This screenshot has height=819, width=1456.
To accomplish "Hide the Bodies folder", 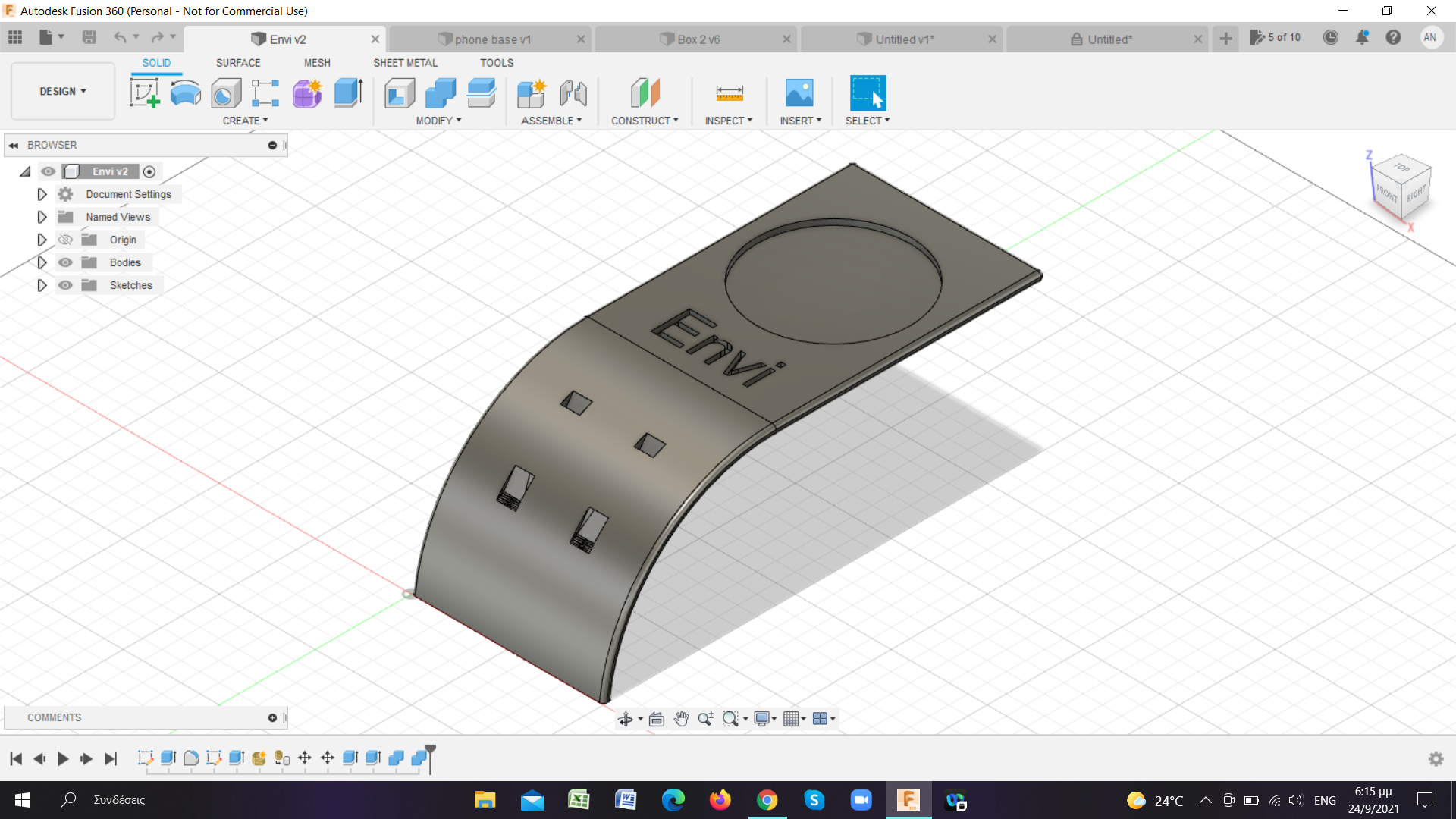I will point(66,262).
